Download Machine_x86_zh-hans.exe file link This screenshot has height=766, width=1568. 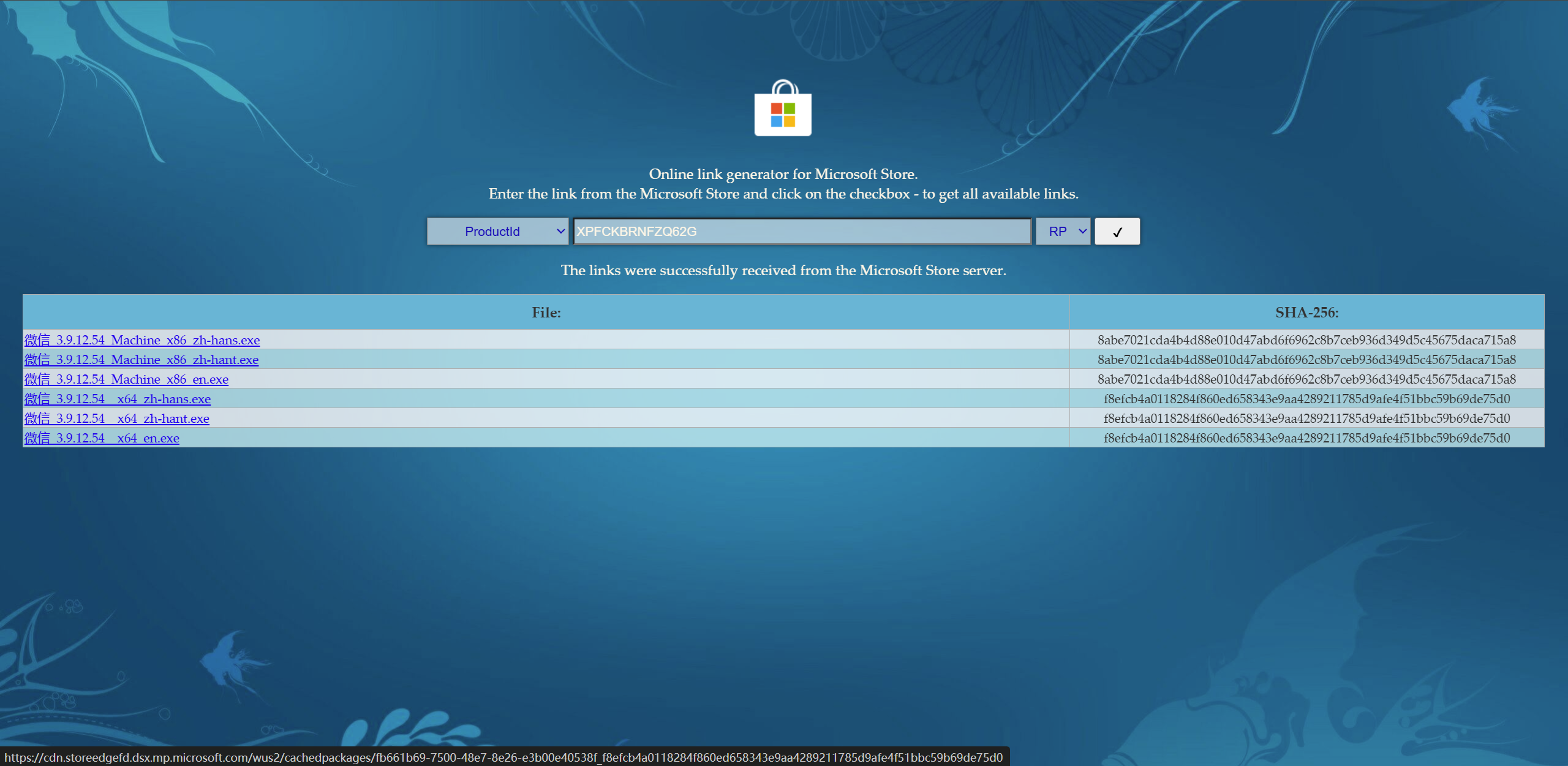tap(142, 340)
